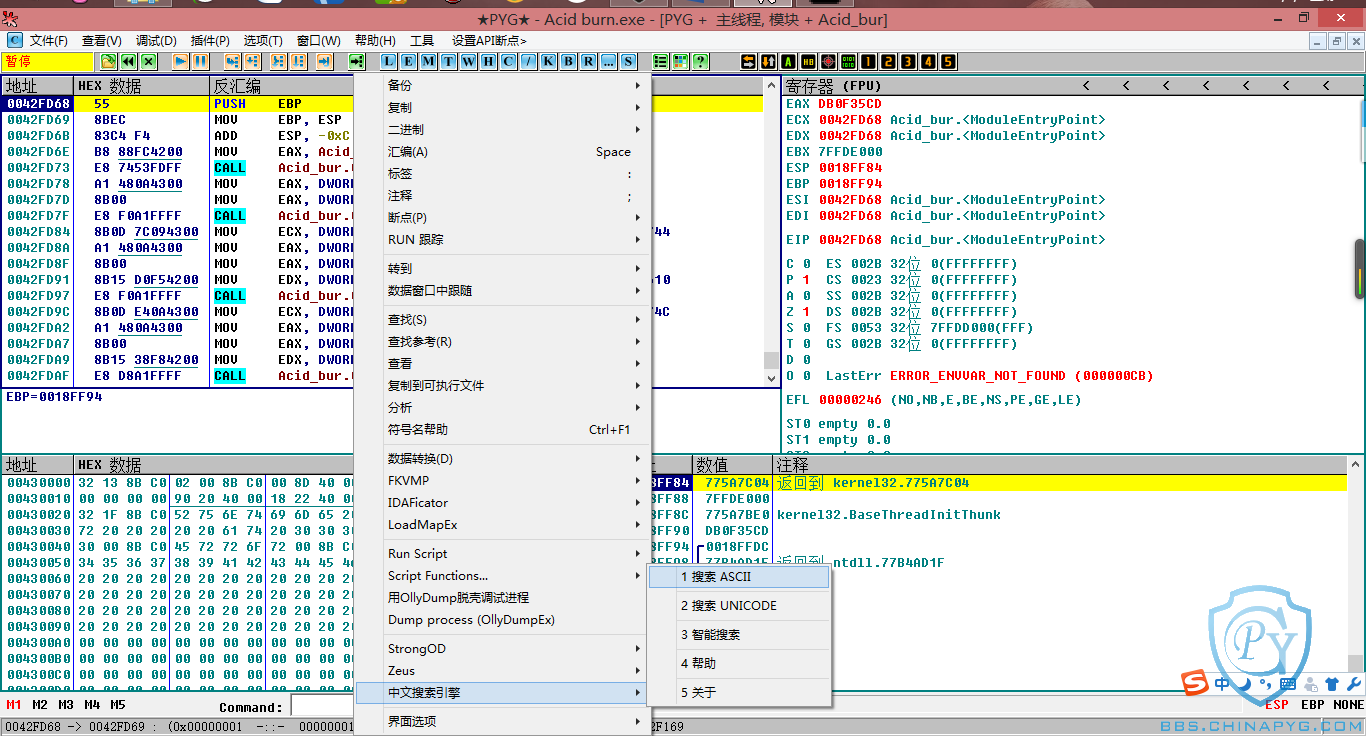Click the green list options icon
Image resolution: width=1366 pixels, height=736 pixels.
[x=661, y=61]
